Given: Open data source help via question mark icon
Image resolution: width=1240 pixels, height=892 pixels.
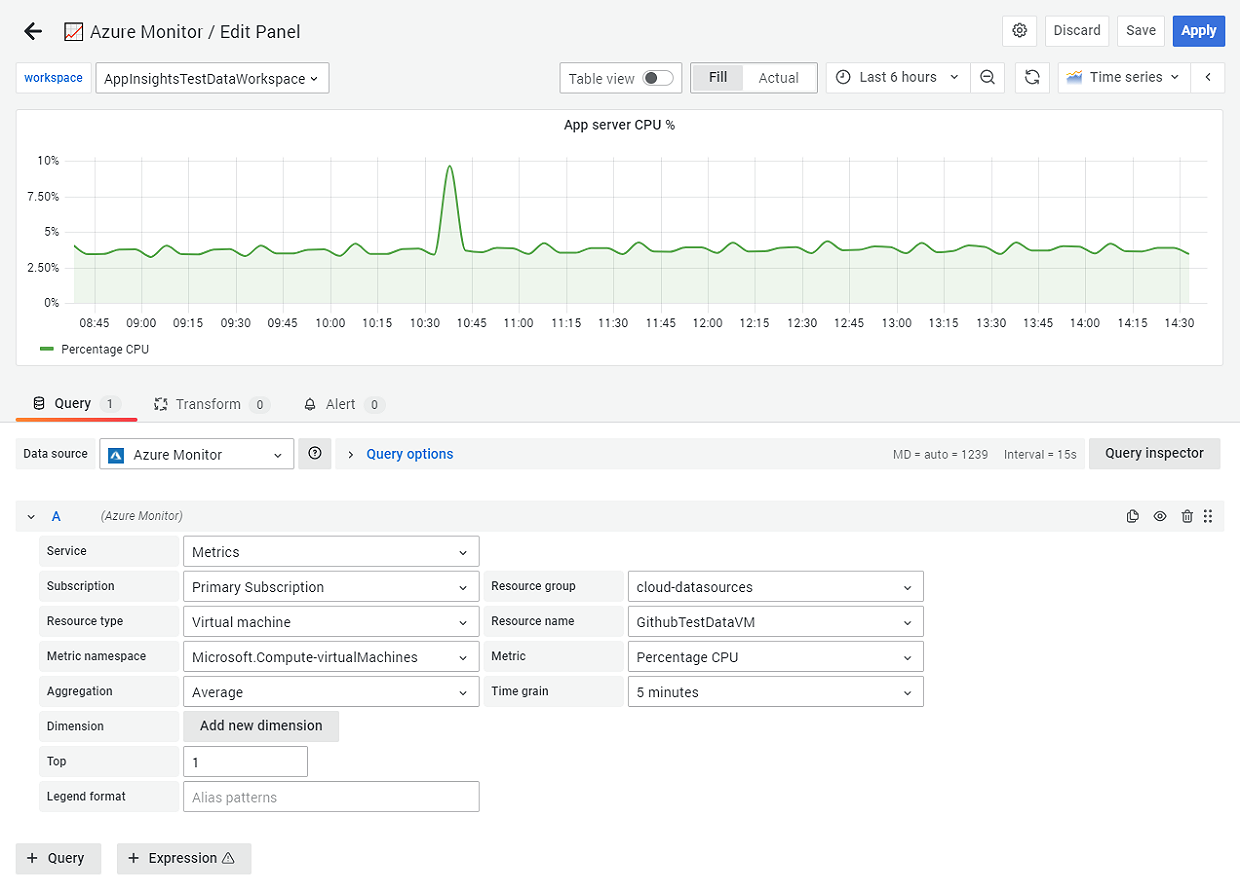Looking at the screenshot, I should point(314,453).
